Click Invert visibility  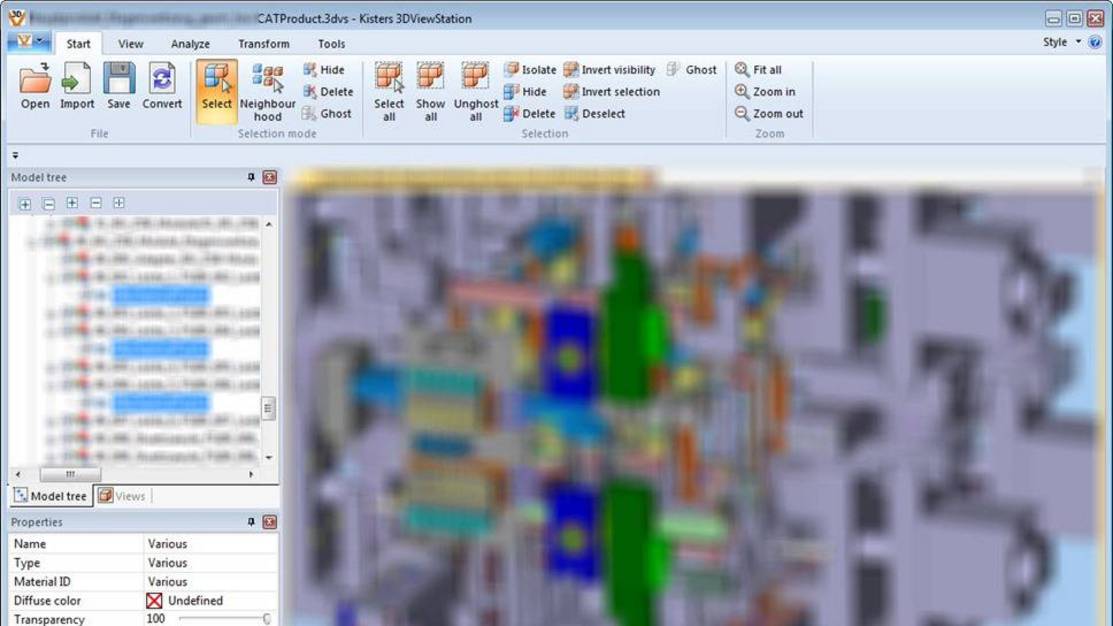coord(610,70)
